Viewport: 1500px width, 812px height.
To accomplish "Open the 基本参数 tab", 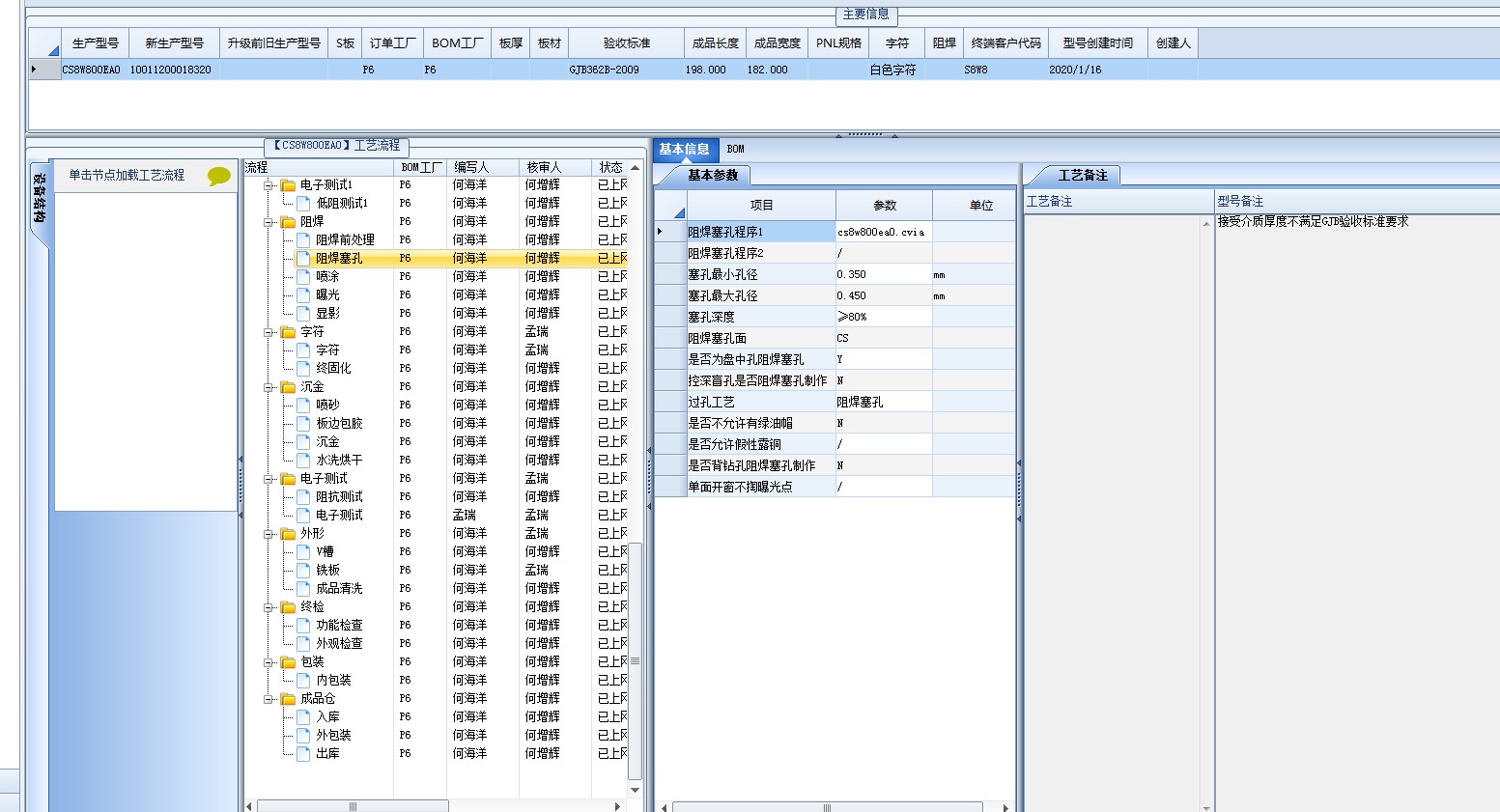I will pos(713,175).
